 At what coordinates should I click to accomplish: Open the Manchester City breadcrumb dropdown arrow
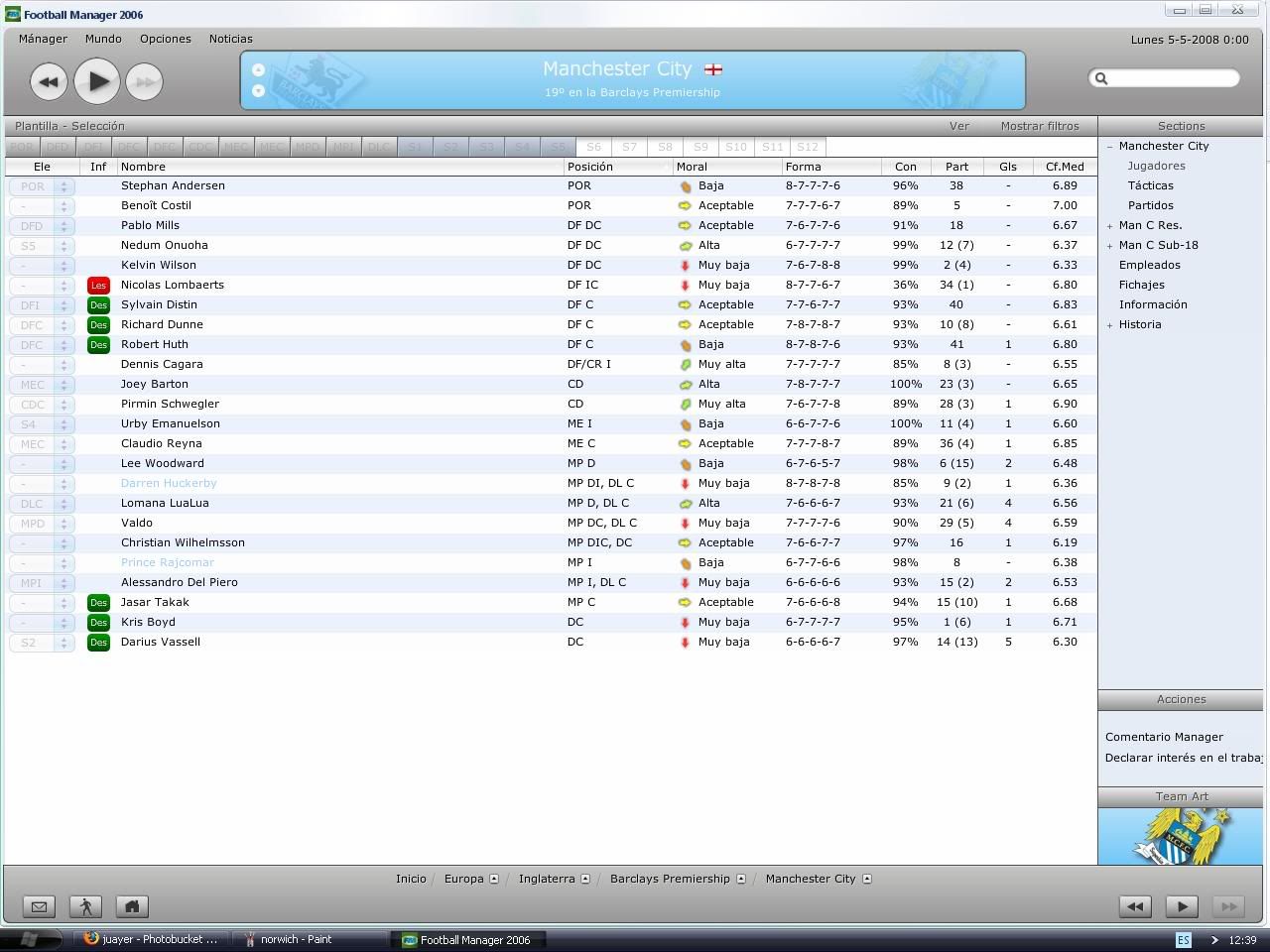point(866,879)
